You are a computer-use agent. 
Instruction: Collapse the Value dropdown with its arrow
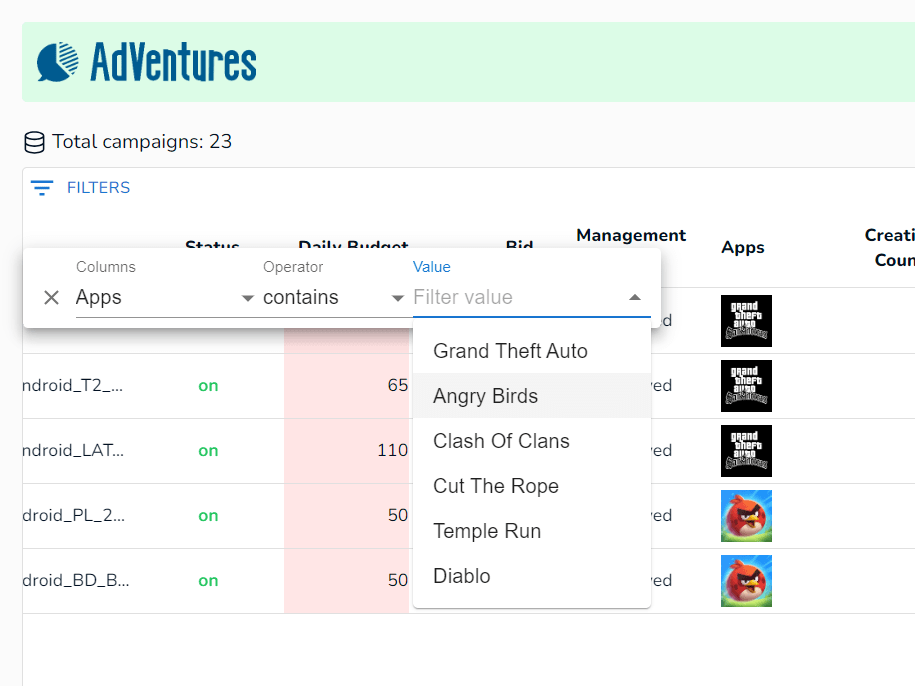point(634,297)
